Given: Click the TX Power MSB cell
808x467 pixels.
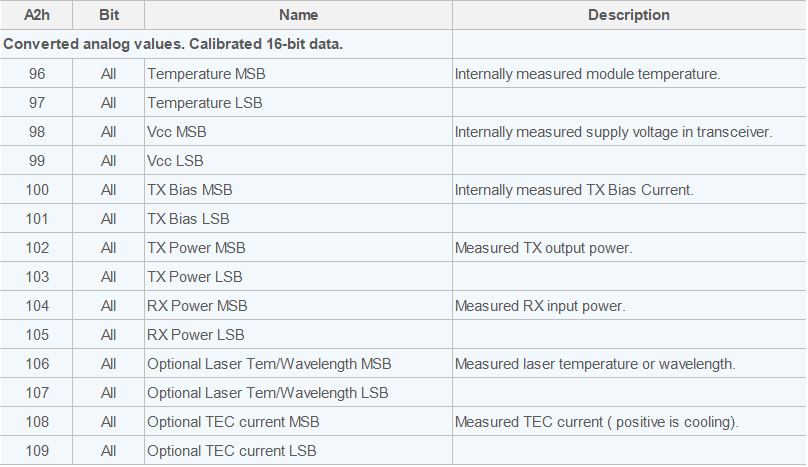Looking at the screenshot, I should [196, 248].
